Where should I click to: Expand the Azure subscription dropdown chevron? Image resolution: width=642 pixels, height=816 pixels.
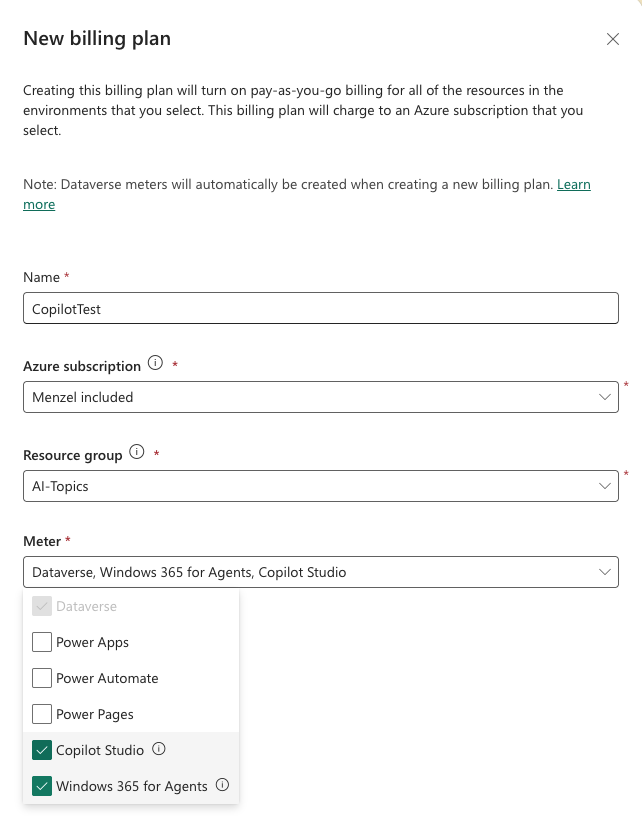point(604,397)
